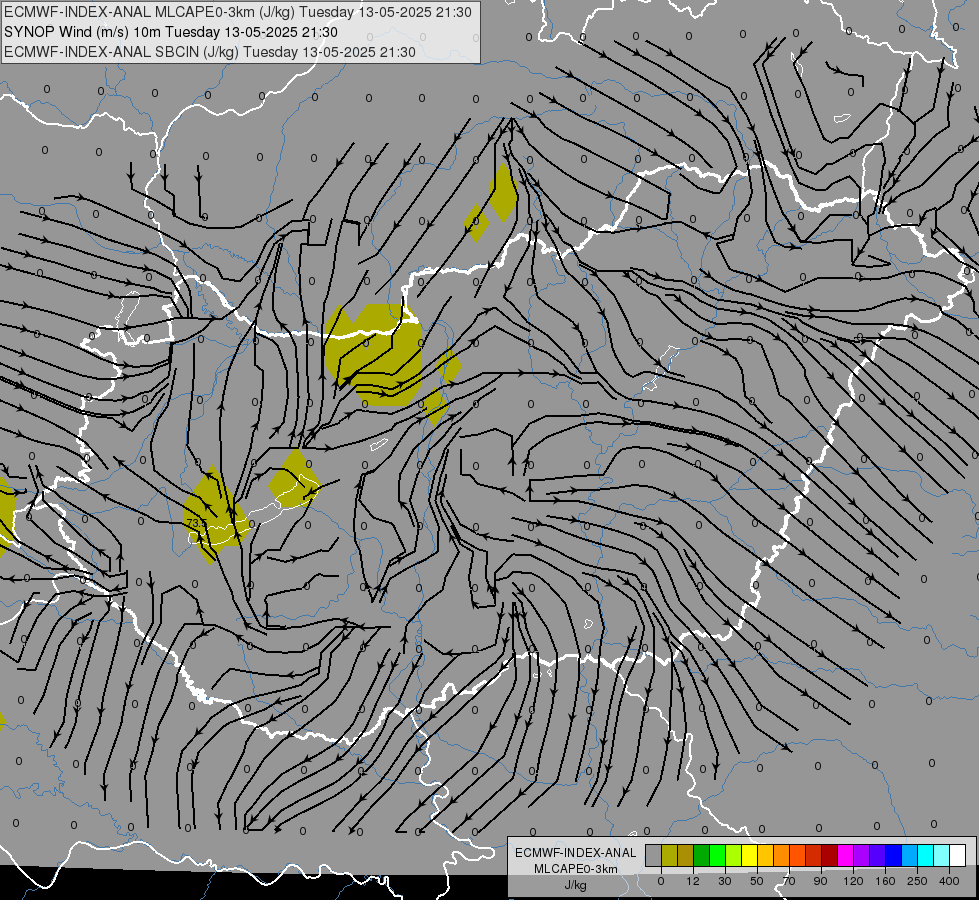Click the legend tick value 160
Image resolution: width=979 pixels, height=900 pixels.
point(885,881)
